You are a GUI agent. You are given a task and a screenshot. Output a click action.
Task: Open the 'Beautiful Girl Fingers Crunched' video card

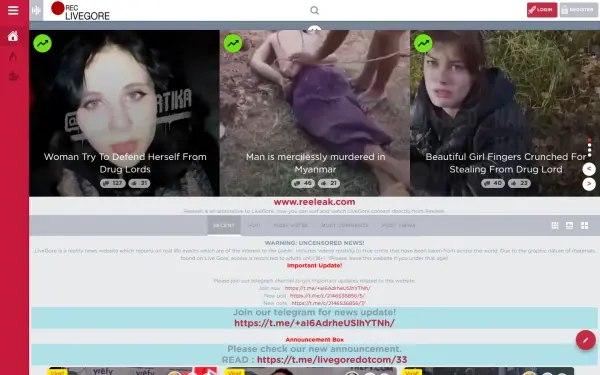505,113
